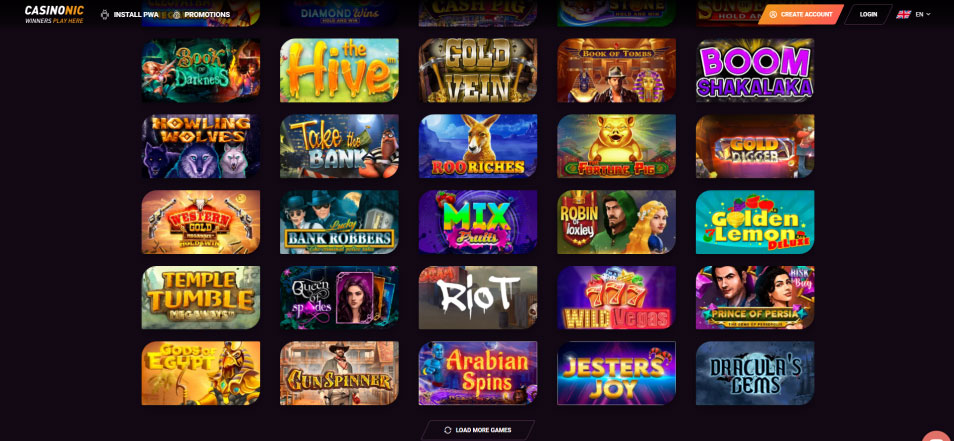Click the Casinonic logo

click(54, 14)
